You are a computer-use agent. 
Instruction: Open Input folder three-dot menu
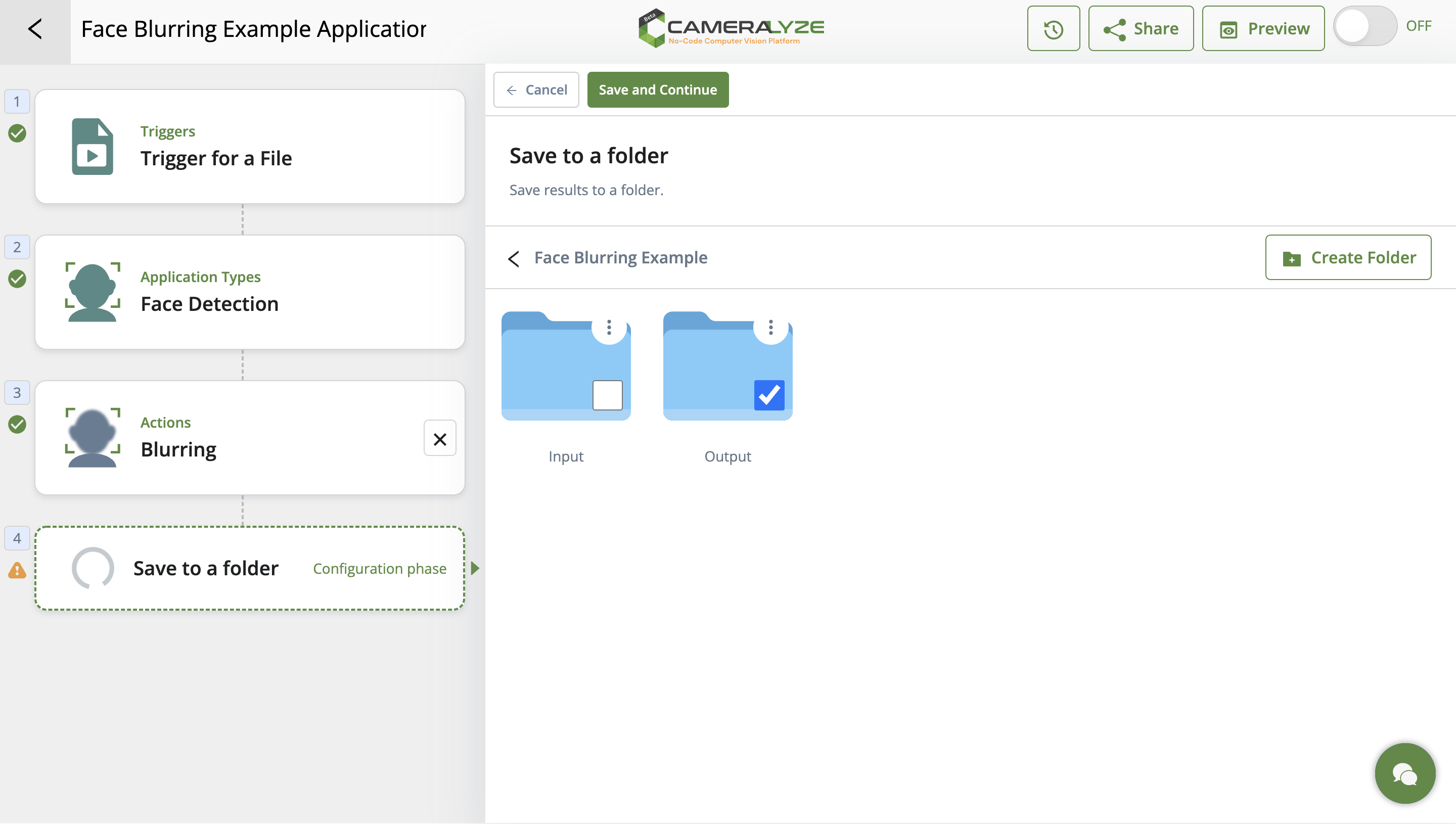click(609, 327)
